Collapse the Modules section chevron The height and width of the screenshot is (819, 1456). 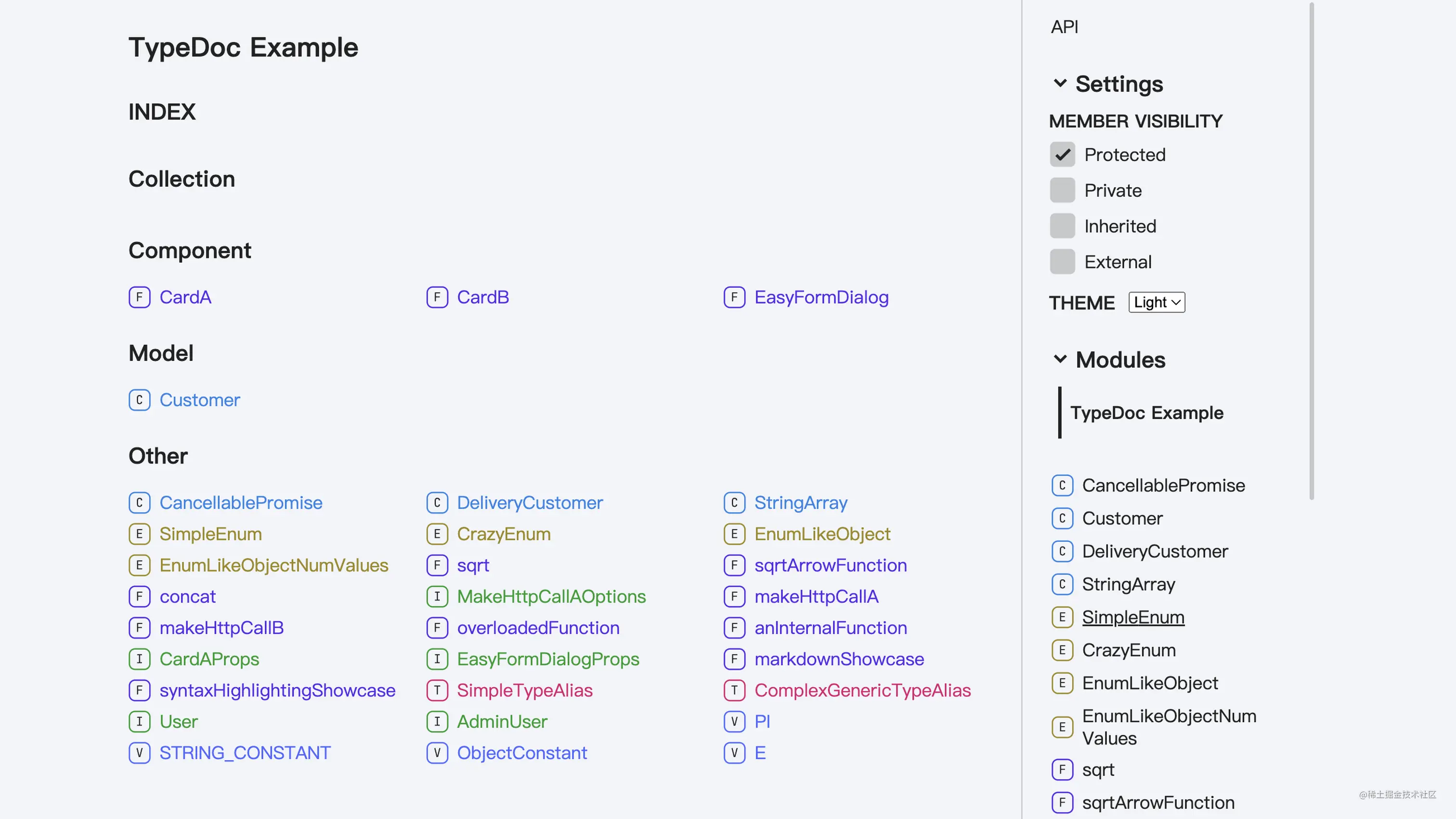(x=1060, y=359)
